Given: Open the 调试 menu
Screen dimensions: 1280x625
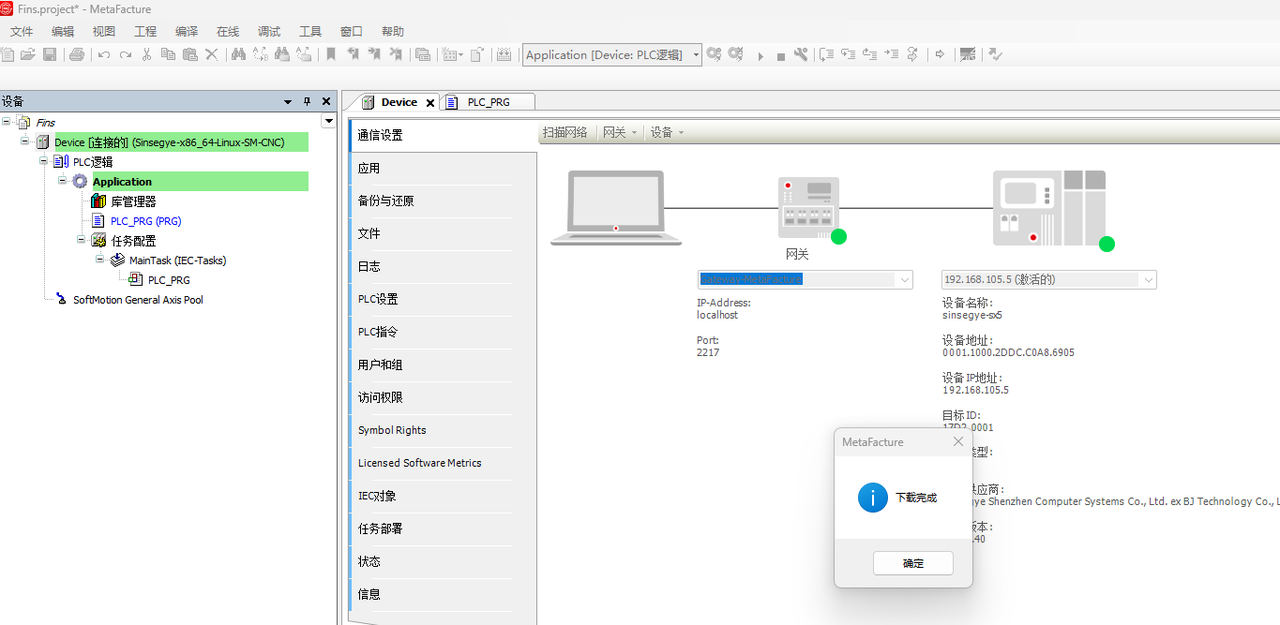Looking at the screenshot, I should click(269, 32).
